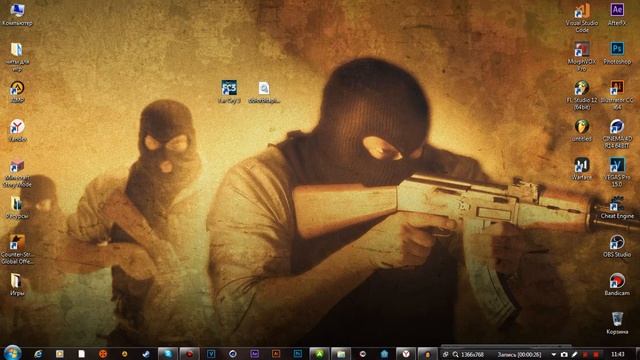Take a screenshot using the camera icon
The image size is (640, 360).
[564, 354]
